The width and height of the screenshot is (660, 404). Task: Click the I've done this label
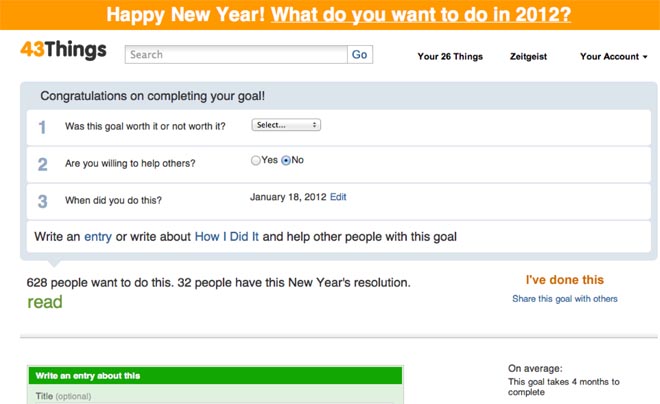[x=565, y=280]
